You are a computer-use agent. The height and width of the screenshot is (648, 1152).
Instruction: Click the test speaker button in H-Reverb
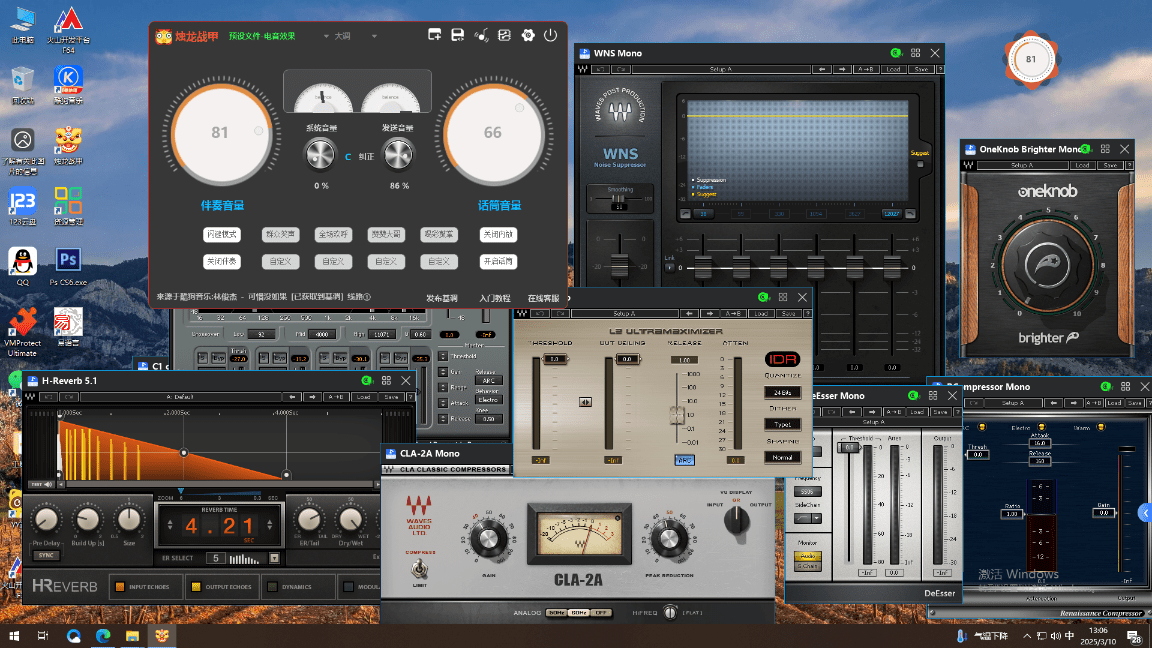click(x=41, y=484)
